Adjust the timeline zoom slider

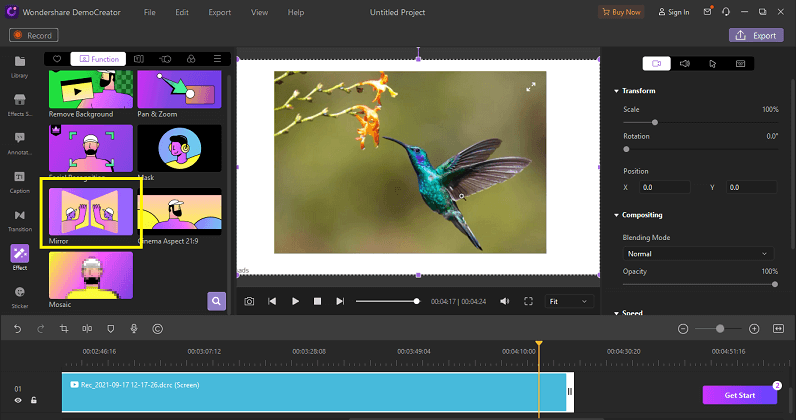click(719, 329)
